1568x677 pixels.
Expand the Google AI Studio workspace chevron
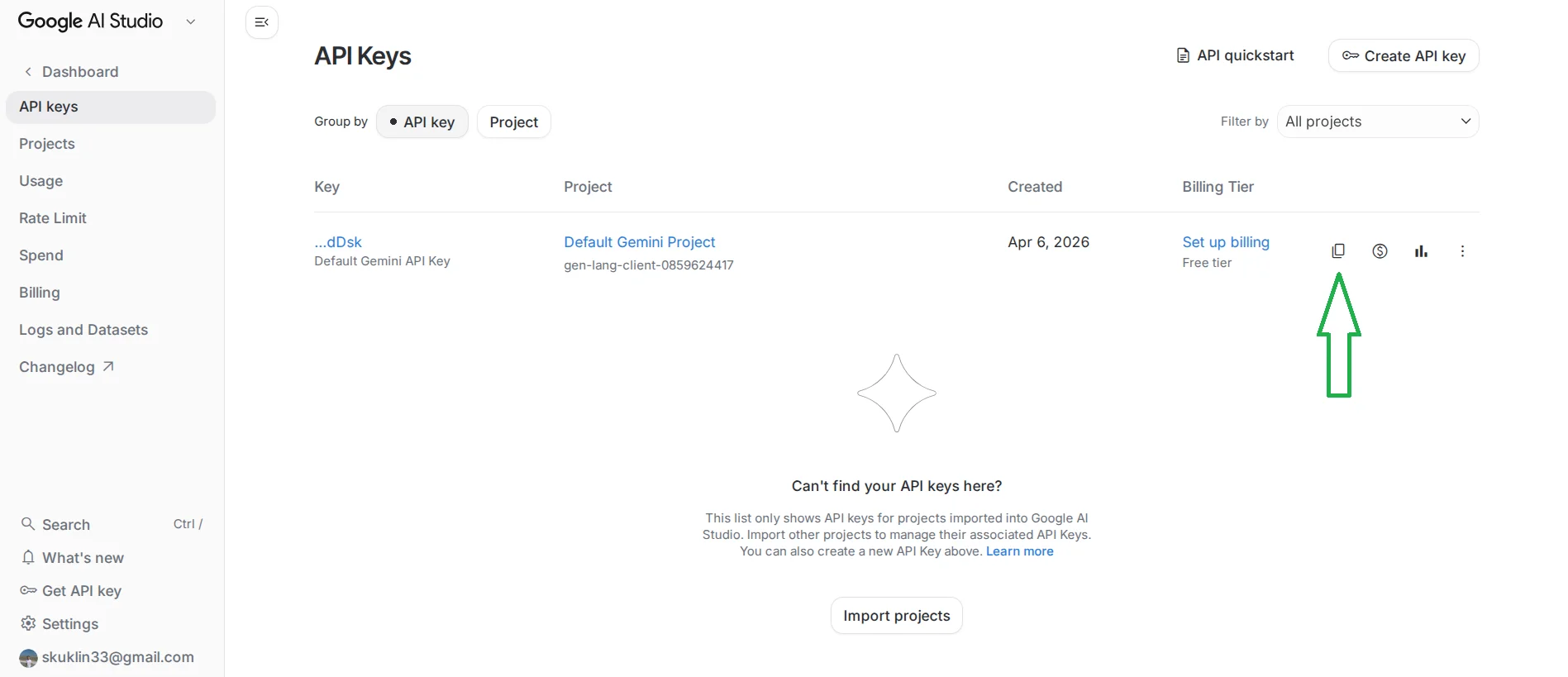tap(191, 21)
